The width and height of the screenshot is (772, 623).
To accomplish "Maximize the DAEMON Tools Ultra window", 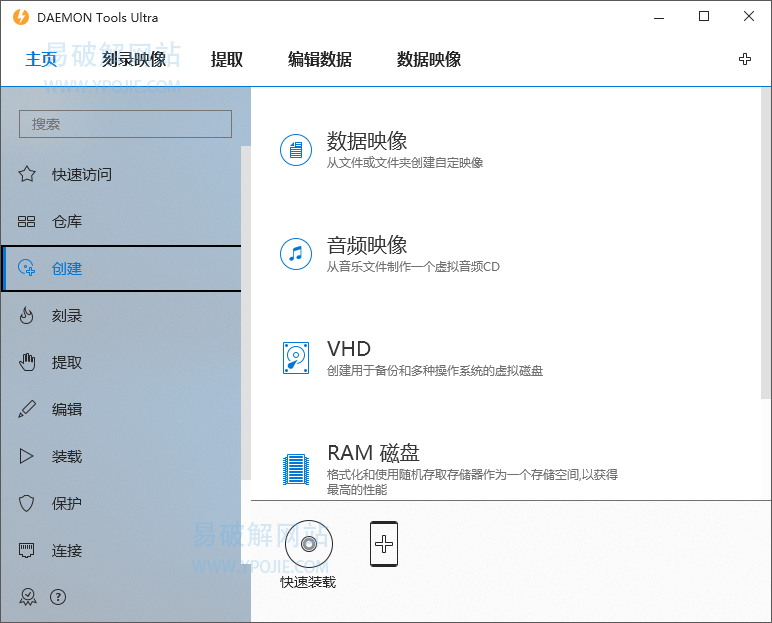I will point(704,16).
